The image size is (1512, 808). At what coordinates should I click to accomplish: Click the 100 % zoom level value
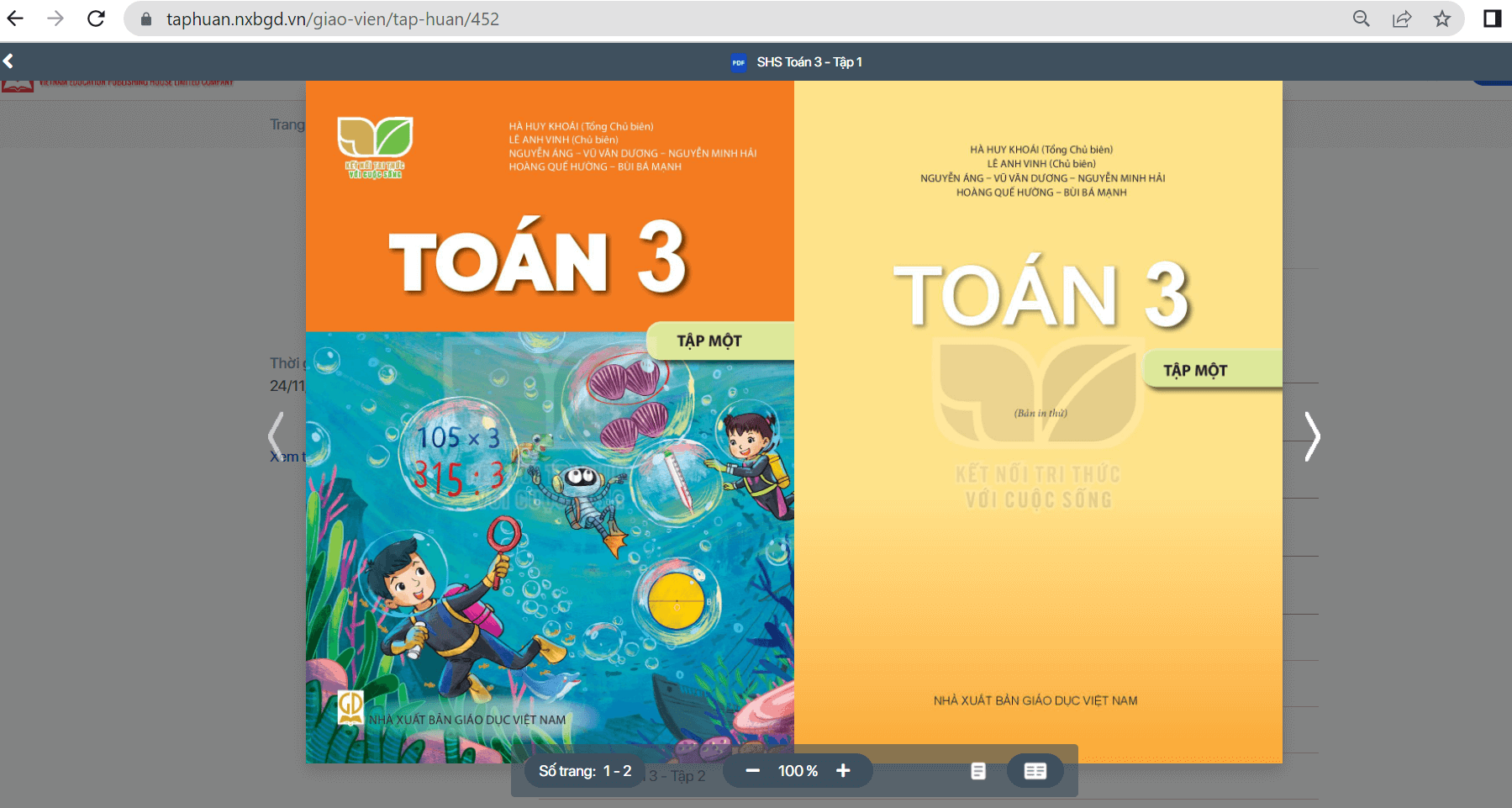point(798,771)
